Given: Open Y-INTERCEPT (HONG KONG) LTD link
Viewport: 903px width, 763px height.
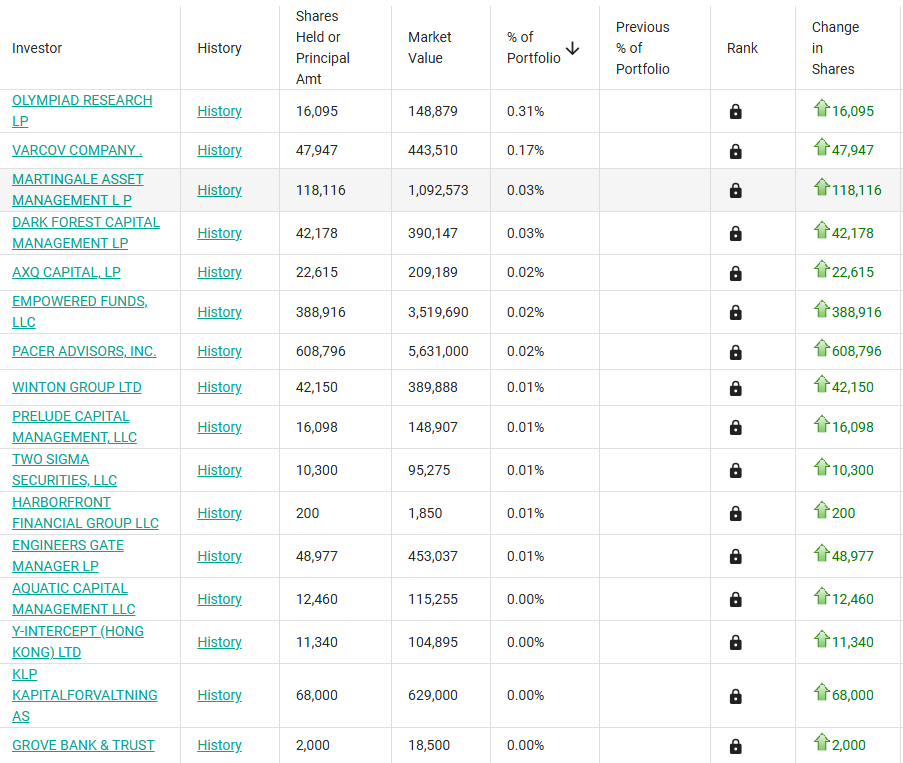Looking at the screenshot, I should (x=78, y=641).
